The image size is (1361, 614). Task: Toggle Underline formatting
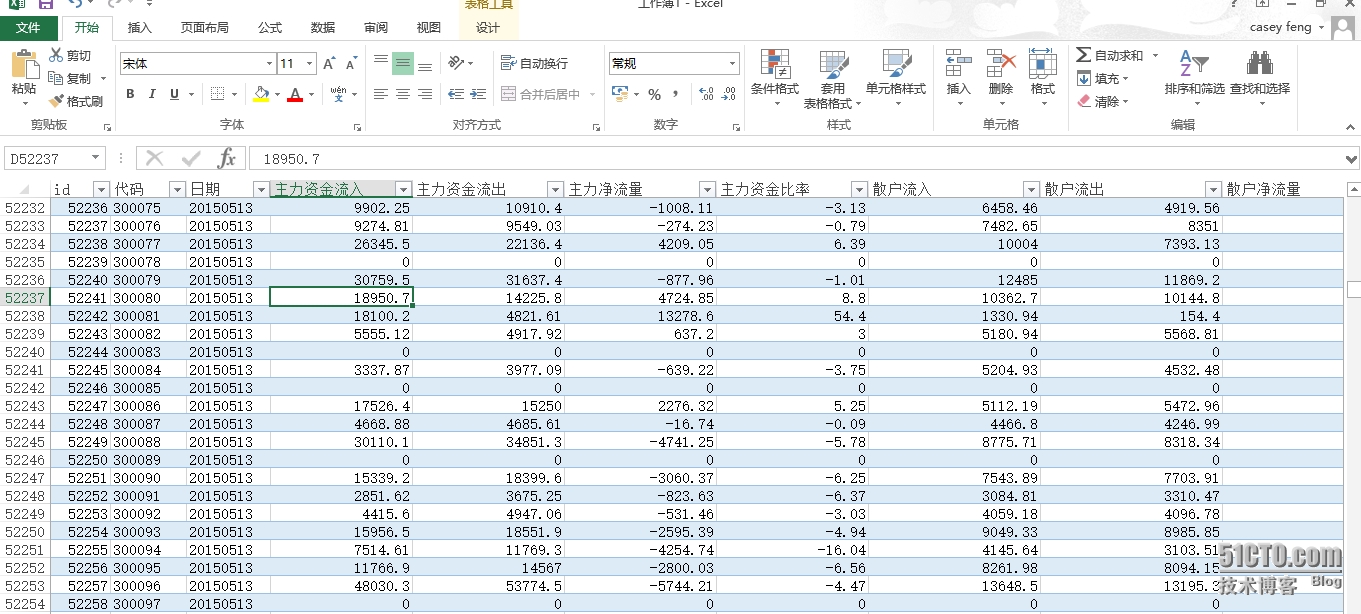click(x=175, y=94)
